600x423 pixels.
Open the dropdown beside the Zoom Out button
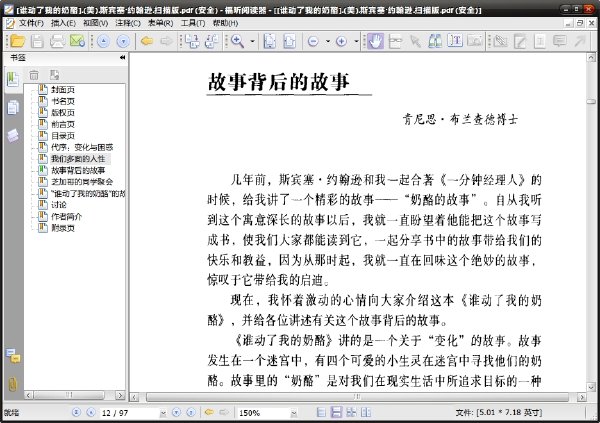coord(328,41)
